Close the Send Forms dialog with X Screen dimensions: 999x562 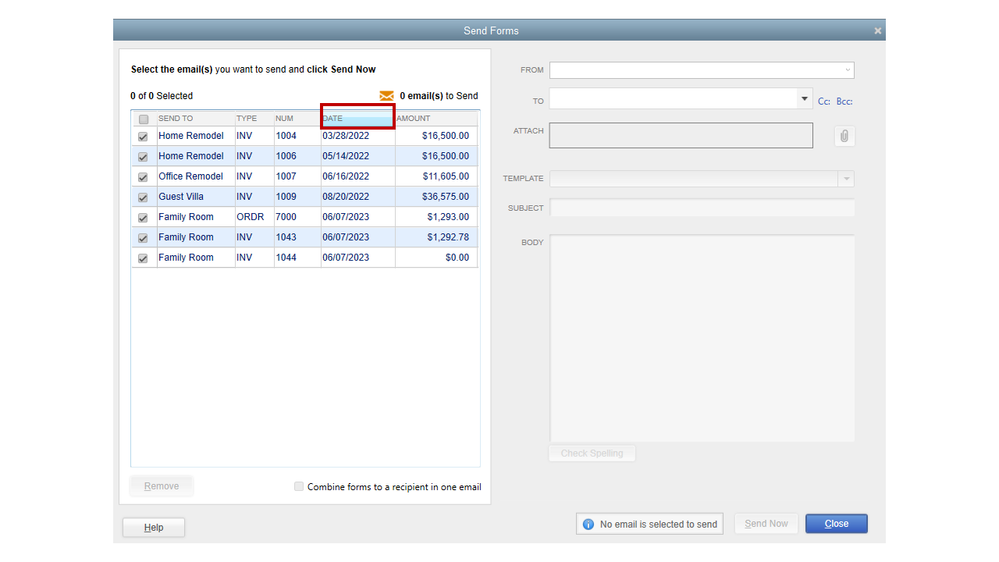coord(877,31)
